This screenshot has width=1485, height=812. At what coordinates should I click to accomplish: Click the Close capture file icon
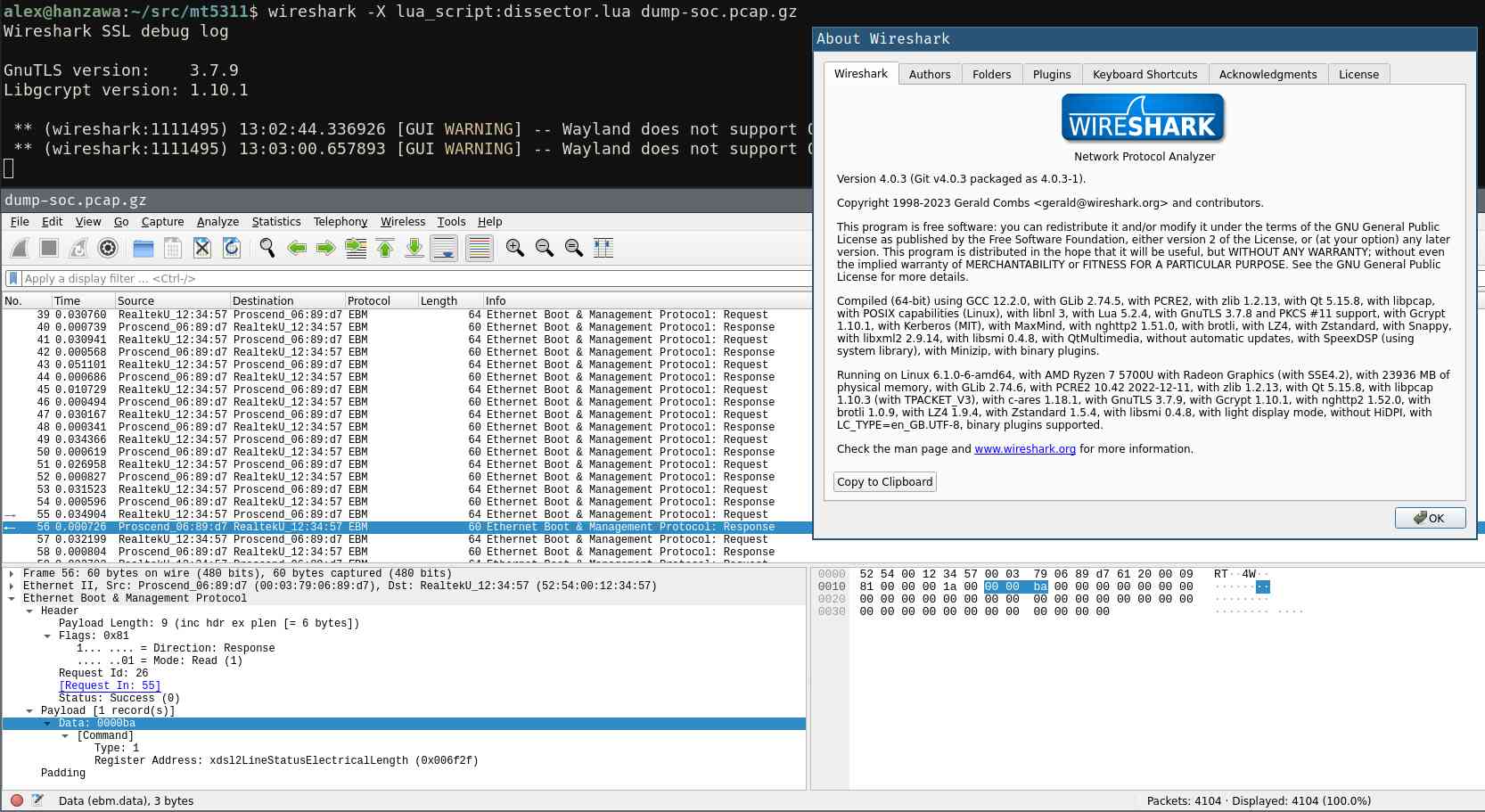coord(202,248)
